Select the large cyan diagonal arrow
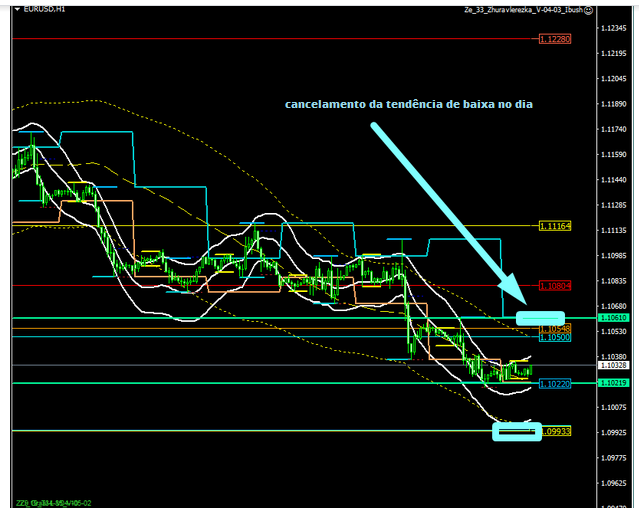The width and height of the screenshot is (639, 513). (x=448, y=210)
